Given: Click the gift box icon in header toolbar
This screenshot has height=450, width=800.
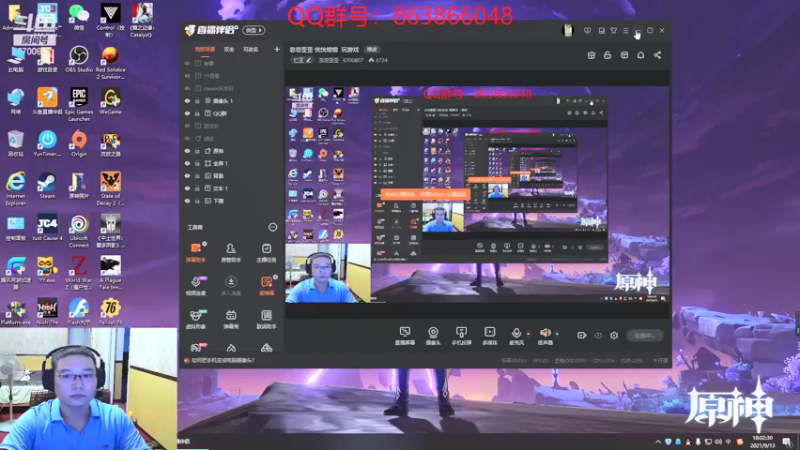Looking at the screenshot, I should click(591, 55).
